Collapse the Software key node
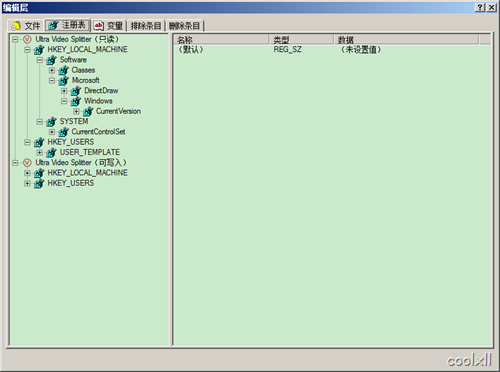 (x=40, y=60)
